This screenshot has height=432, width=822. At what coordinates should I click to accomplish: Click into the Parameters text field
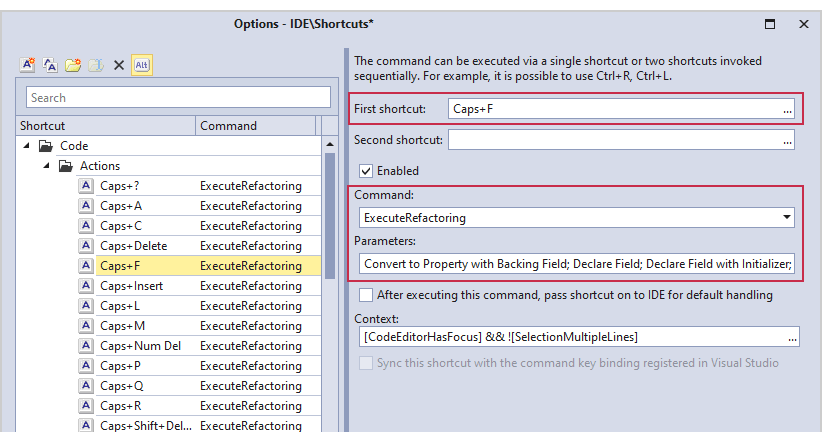coord(576,264)
